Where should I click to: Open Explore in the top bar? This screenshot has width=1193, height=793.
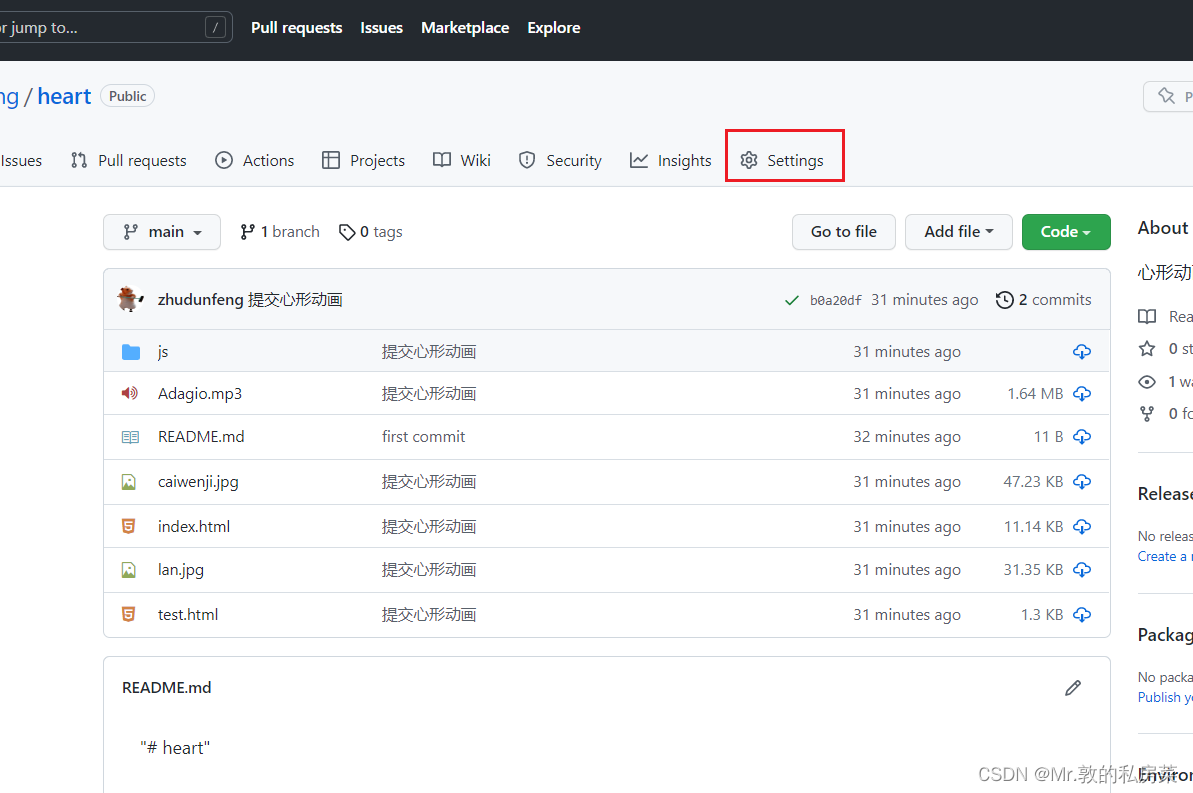(x=554, y=27)
